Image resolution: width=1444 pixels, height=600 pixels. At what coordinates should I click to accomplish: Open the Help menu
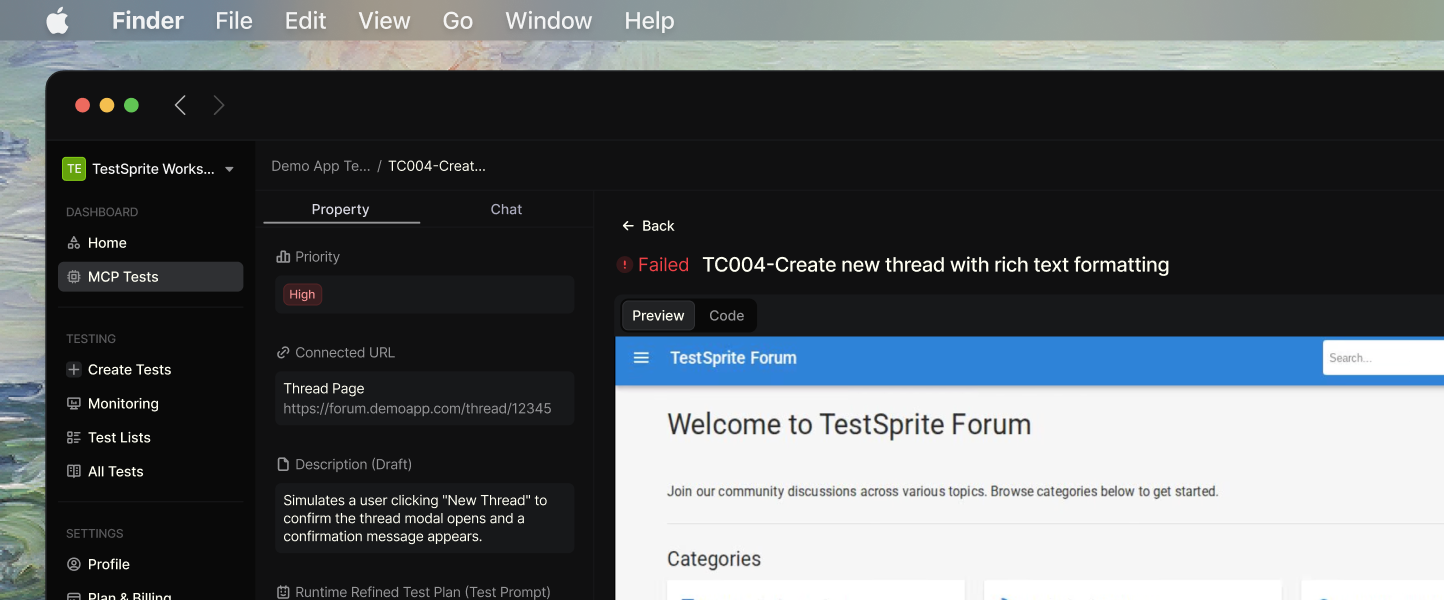(649, 20)
